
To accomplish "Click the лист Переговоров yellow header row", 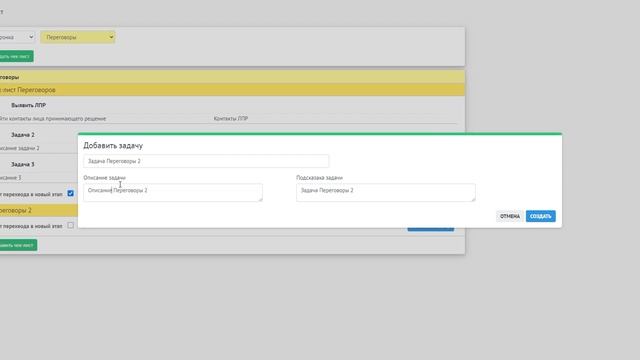I will coord(232,90).
